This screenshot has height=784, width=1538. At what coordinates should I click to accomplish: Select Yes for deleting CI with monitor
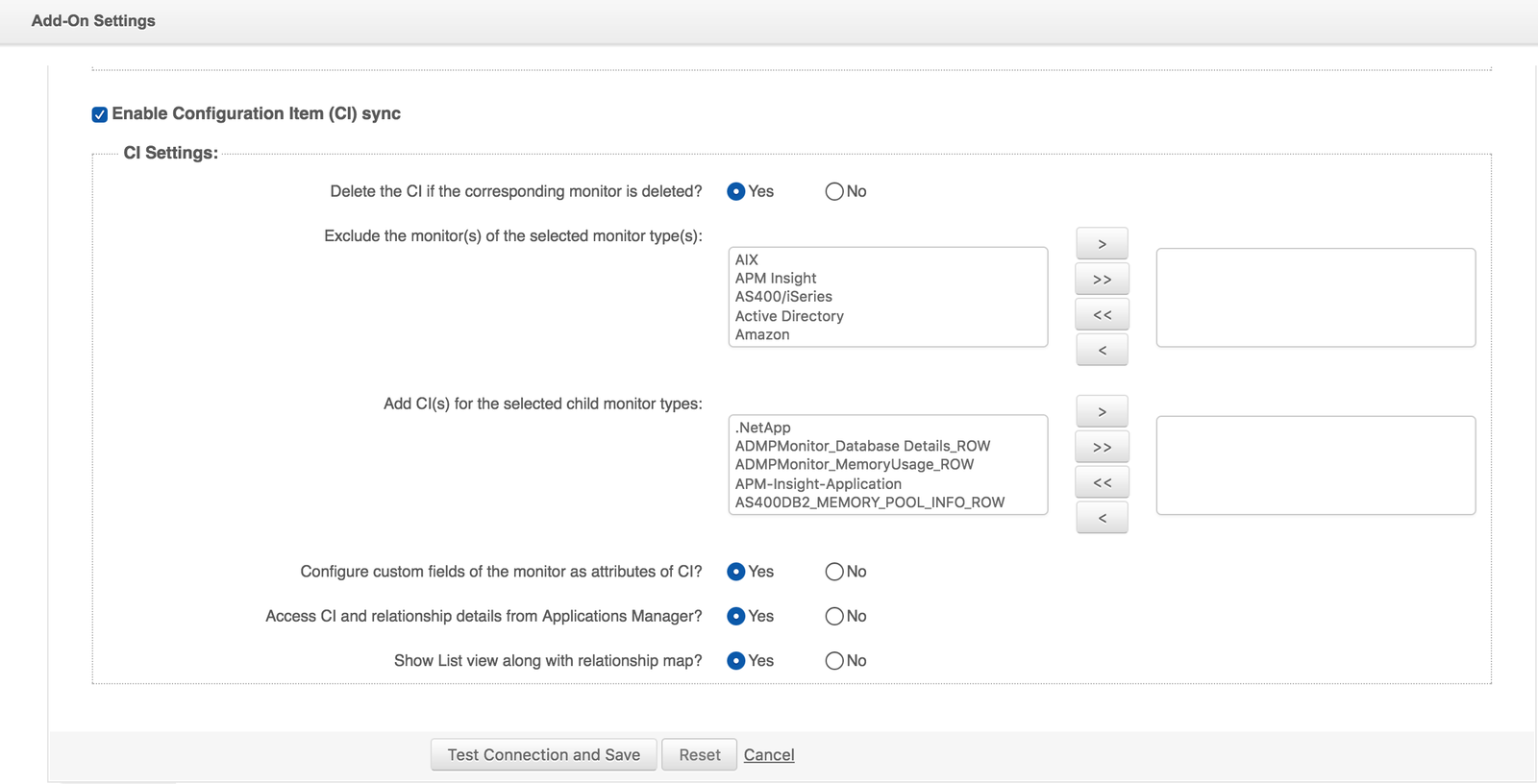(x=736, y=191)
